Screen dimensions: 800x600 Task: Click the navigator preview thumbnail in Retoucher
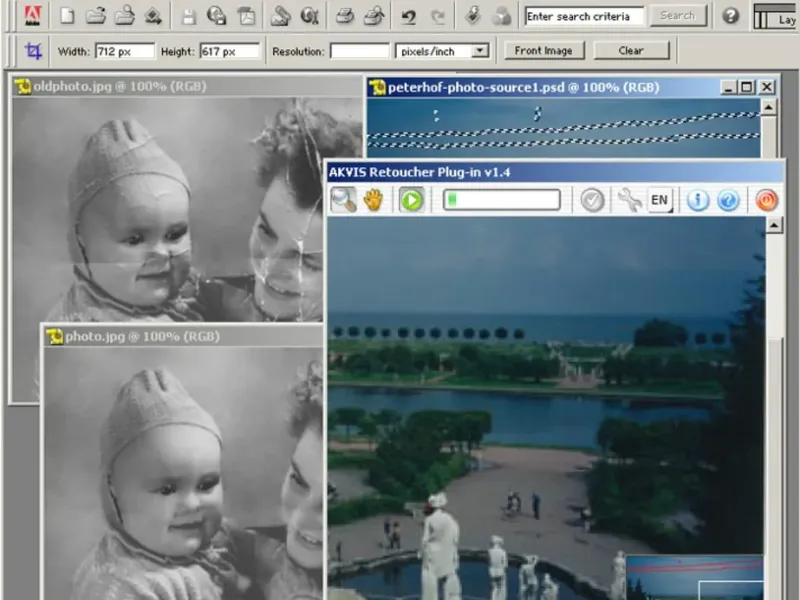point(694,577)
